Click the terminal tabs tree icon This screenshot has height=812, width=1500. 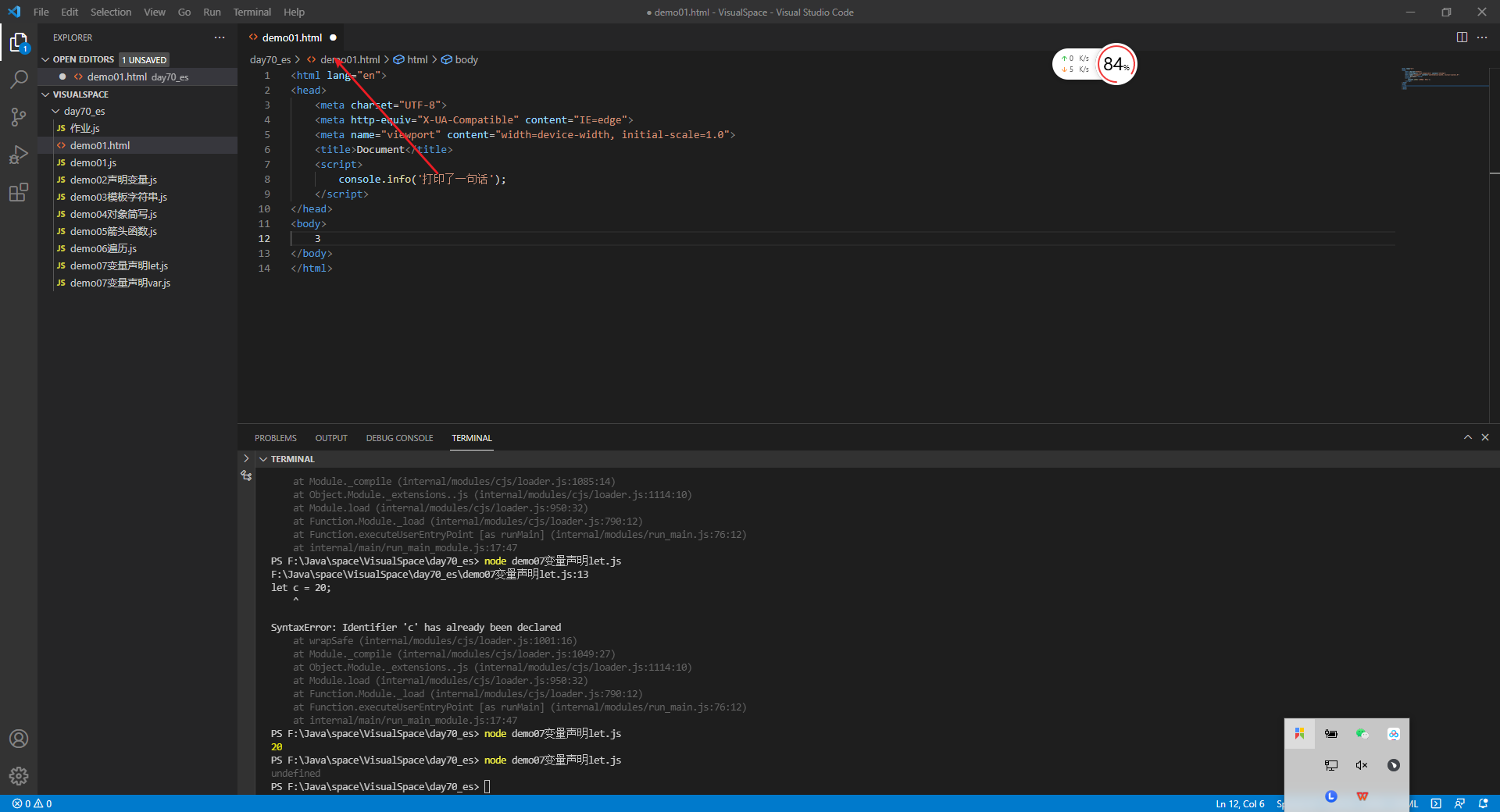tap(246, 475)
